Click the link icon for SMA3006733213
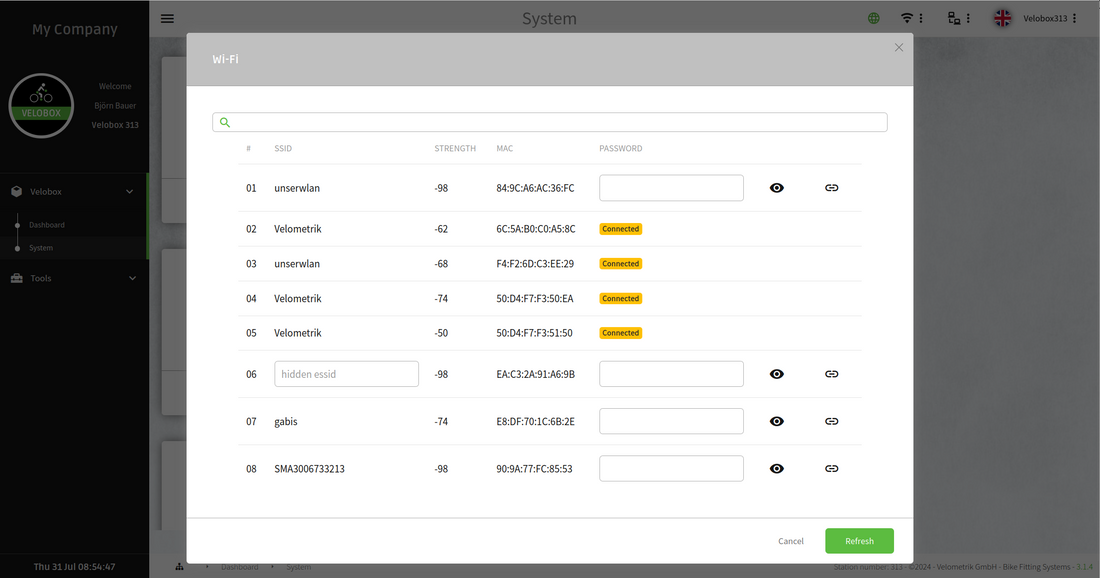 click(831, 468)
